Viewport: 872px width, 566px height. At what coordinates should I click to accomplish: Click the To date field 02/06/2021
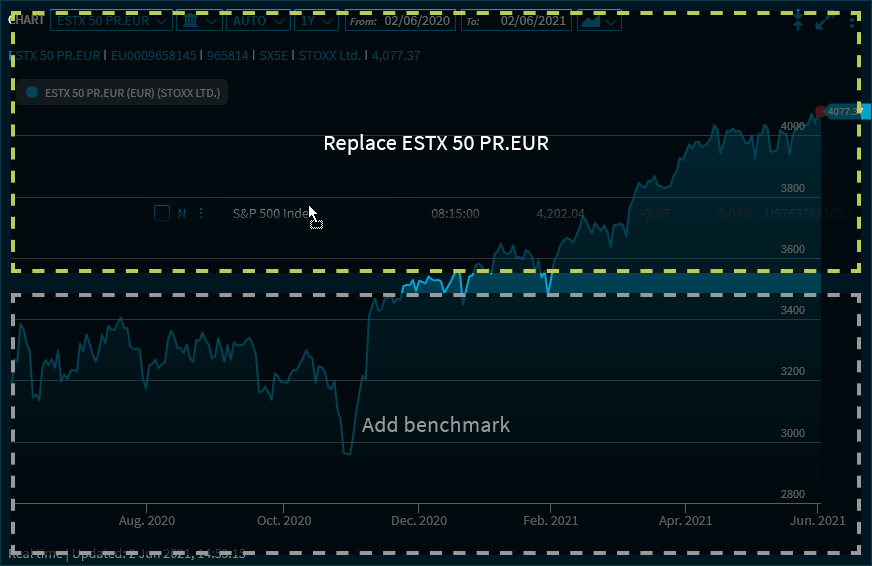point(535,21)
